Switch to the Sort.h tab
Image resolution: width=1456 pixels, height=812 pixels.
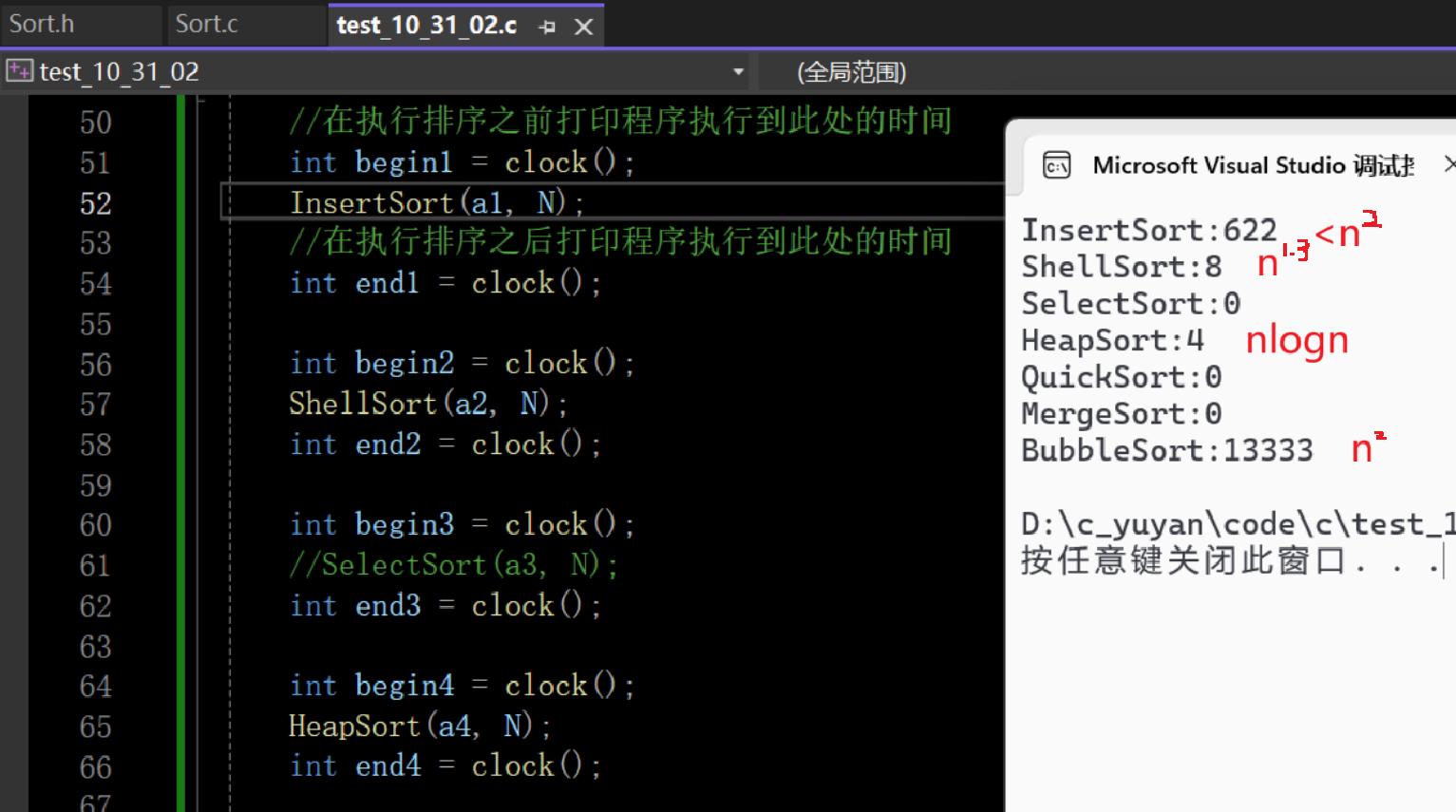(x=42, y=24)
